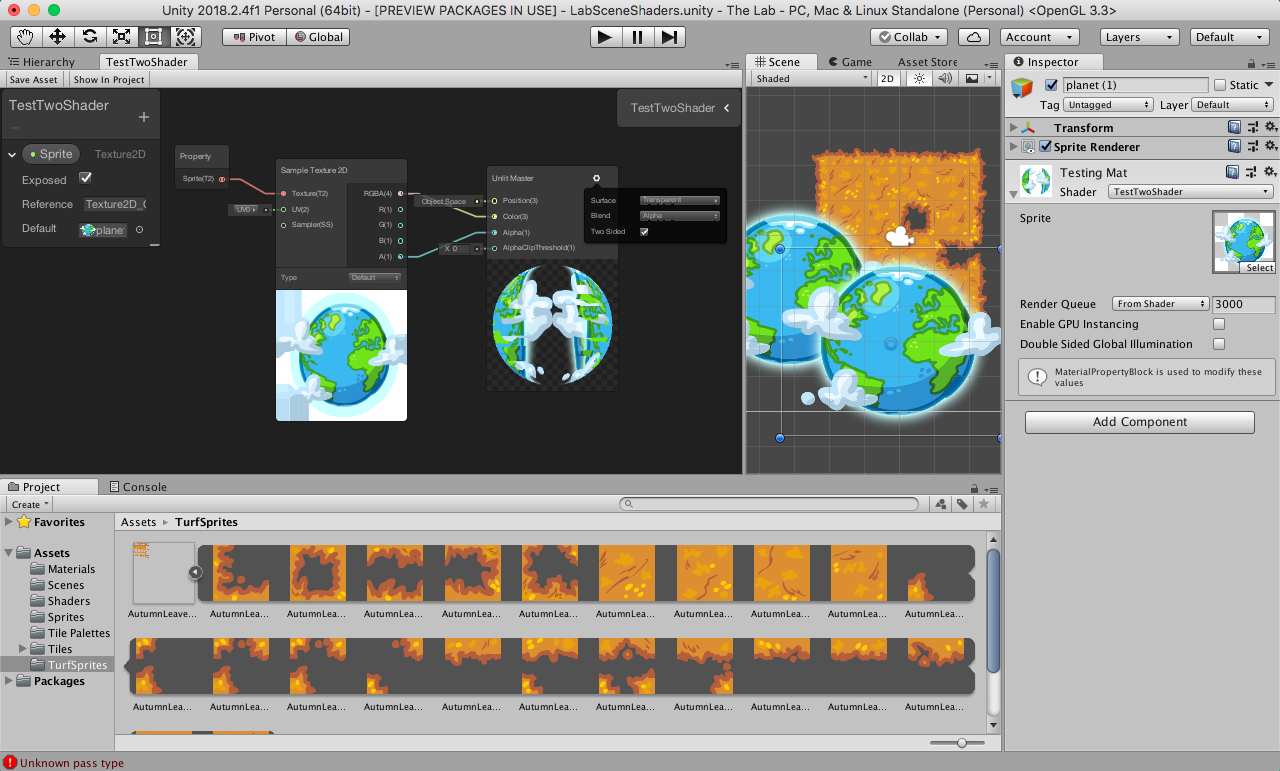
Task: Toggle 2D scene view mode
Action: click(887, 78)
